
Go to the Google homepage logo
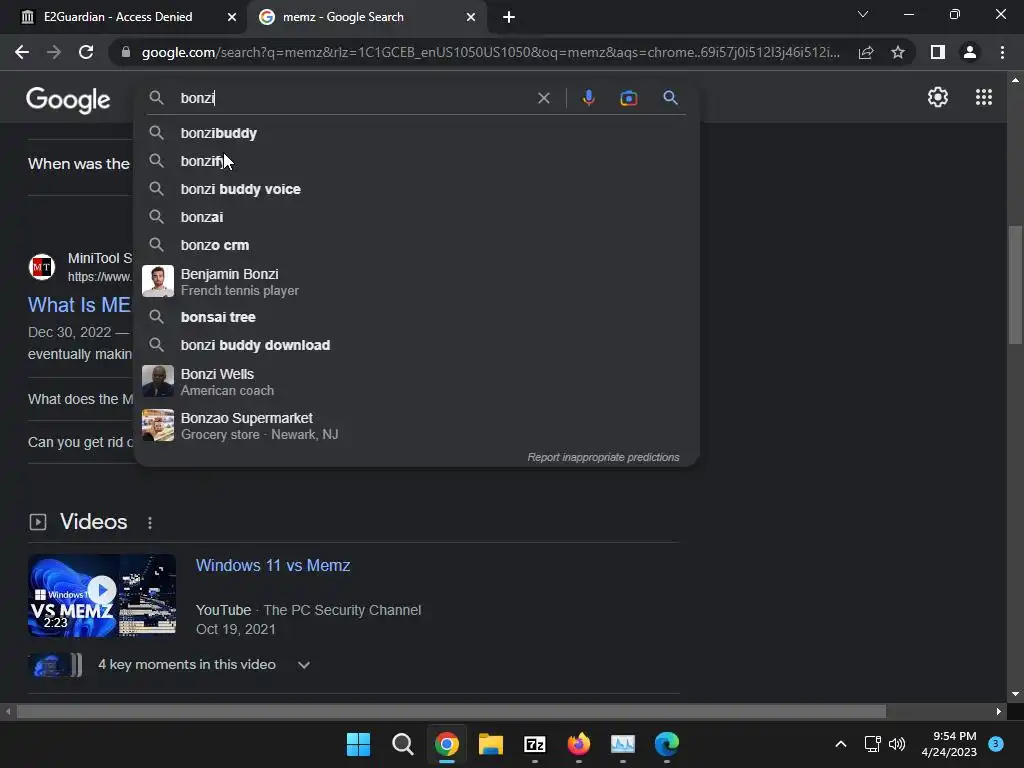[68, 99]
